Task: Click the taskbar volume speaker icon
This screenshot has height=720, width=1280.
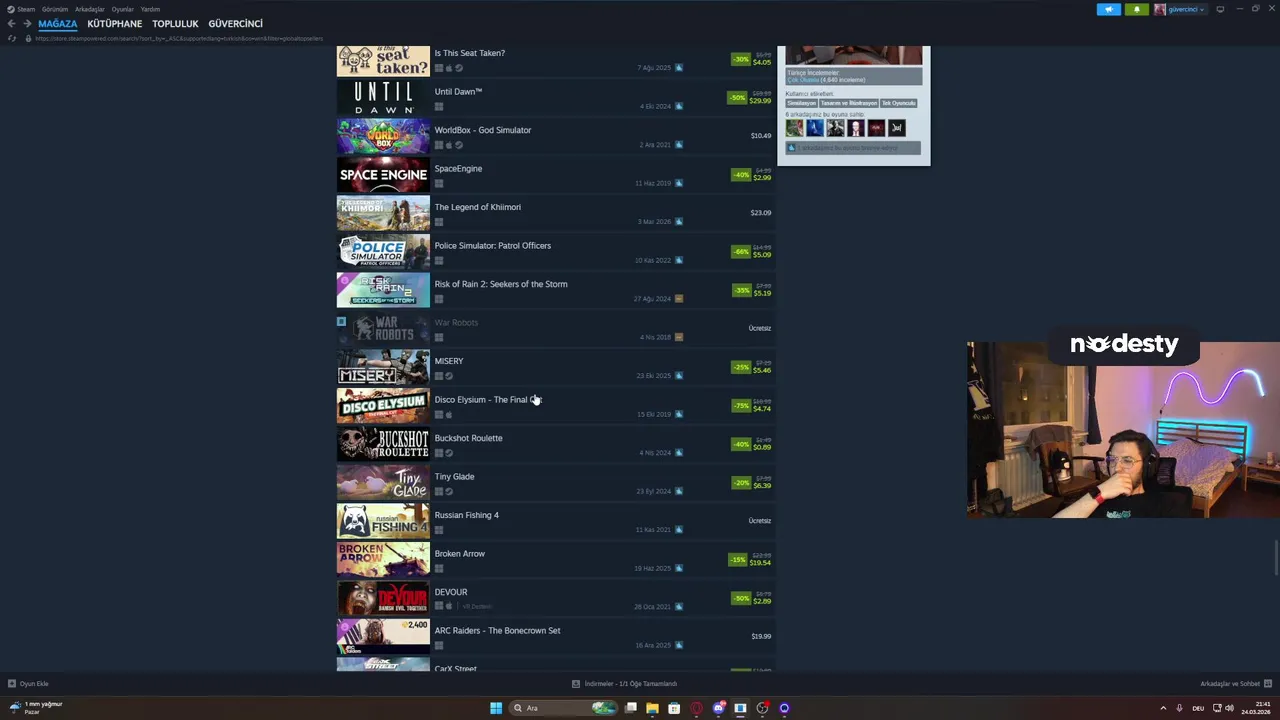Action: tap(1229, 708)
